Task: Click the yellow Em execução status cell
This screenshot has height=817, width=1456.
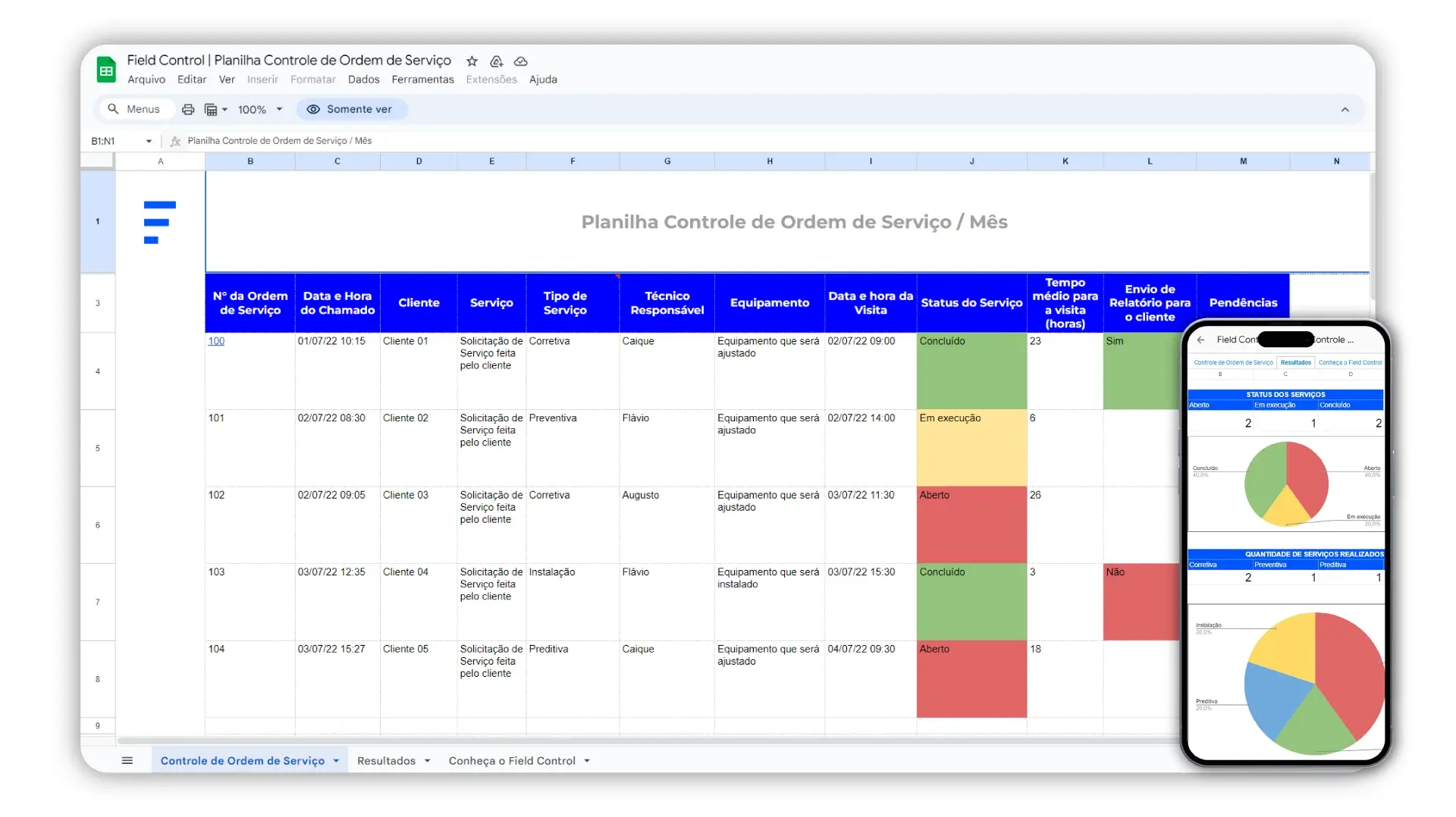Action: pyautogui.click(x=971, y=448)
